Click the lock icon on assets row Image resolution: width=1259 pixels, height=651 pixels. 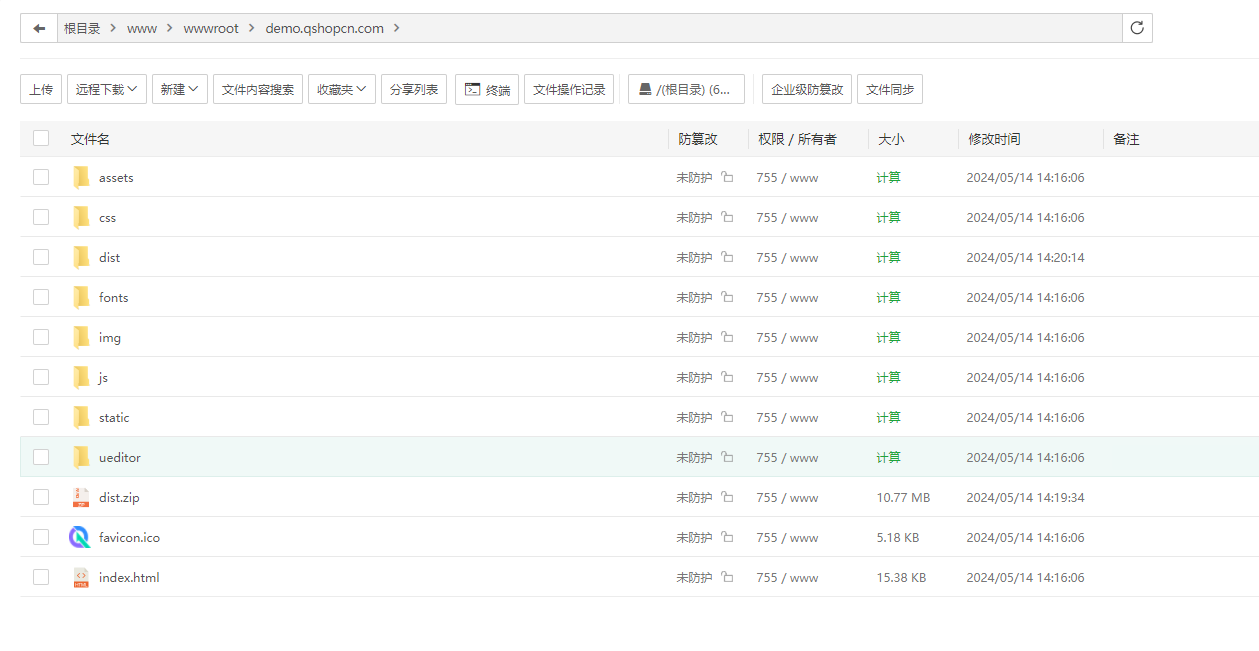727,177
